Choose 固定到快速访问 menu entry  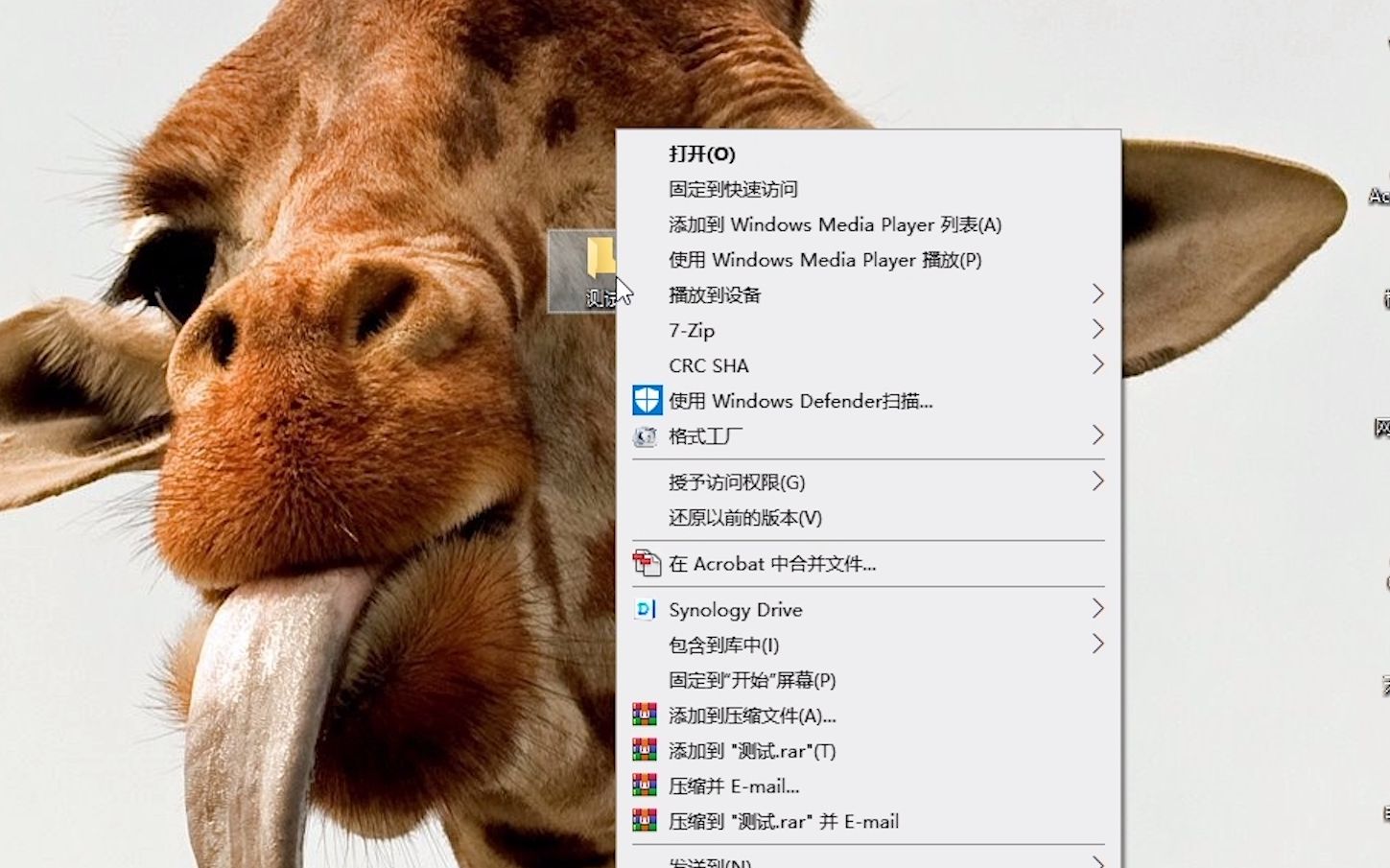(868, 189)
